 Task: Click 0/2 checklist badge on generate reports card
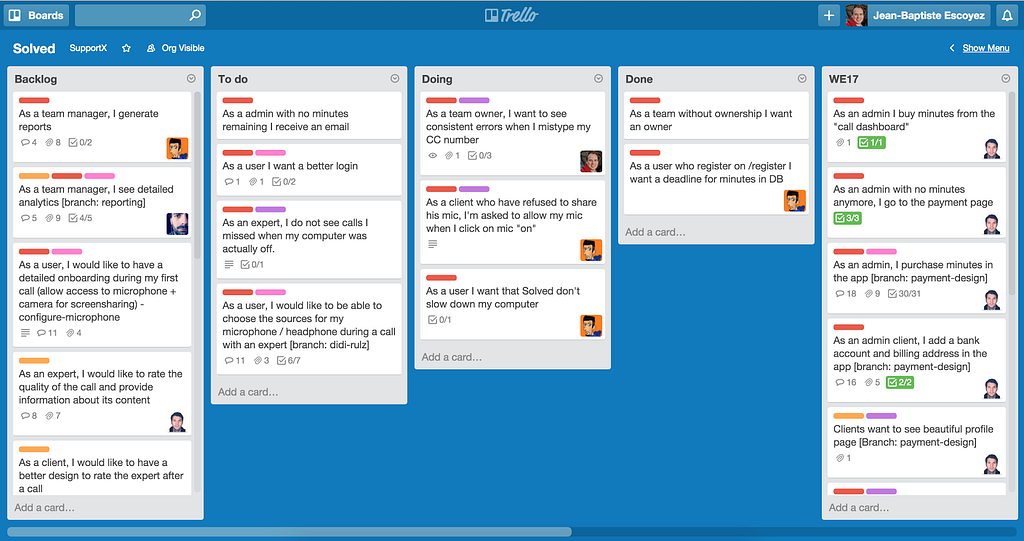point(81,142)
